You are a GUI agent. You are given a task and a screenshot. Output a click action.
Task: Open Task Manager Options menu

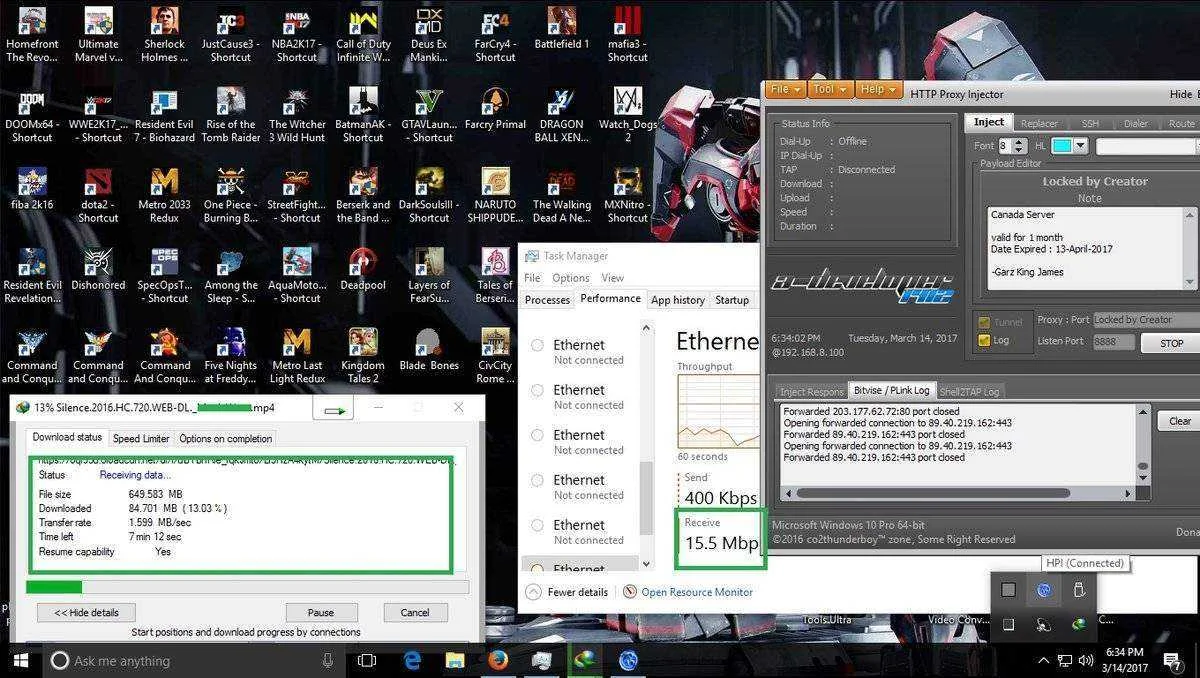point(570,277)
